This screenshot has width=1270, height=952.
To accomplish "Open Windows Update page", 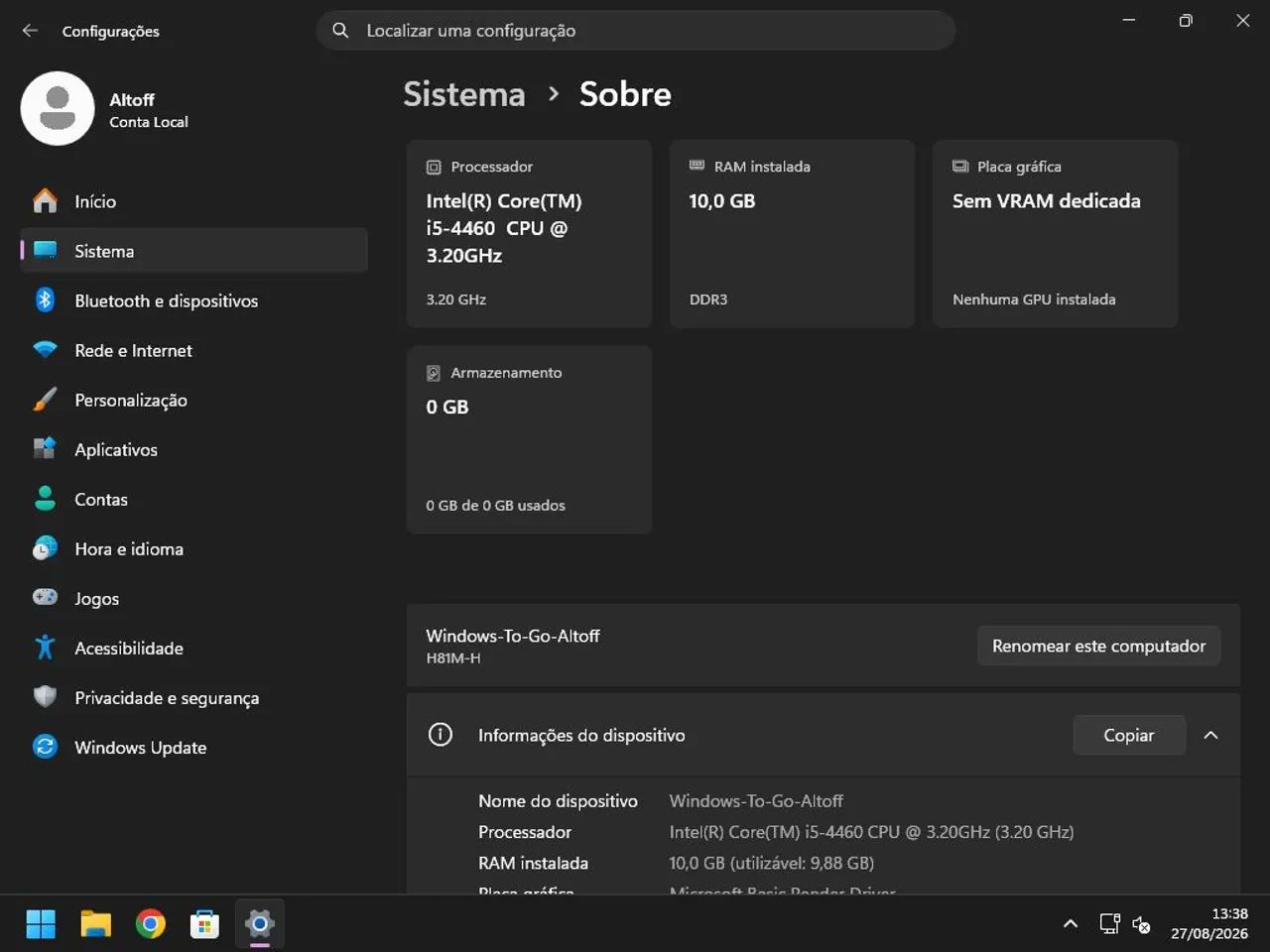I will click(x=193, y=747).
